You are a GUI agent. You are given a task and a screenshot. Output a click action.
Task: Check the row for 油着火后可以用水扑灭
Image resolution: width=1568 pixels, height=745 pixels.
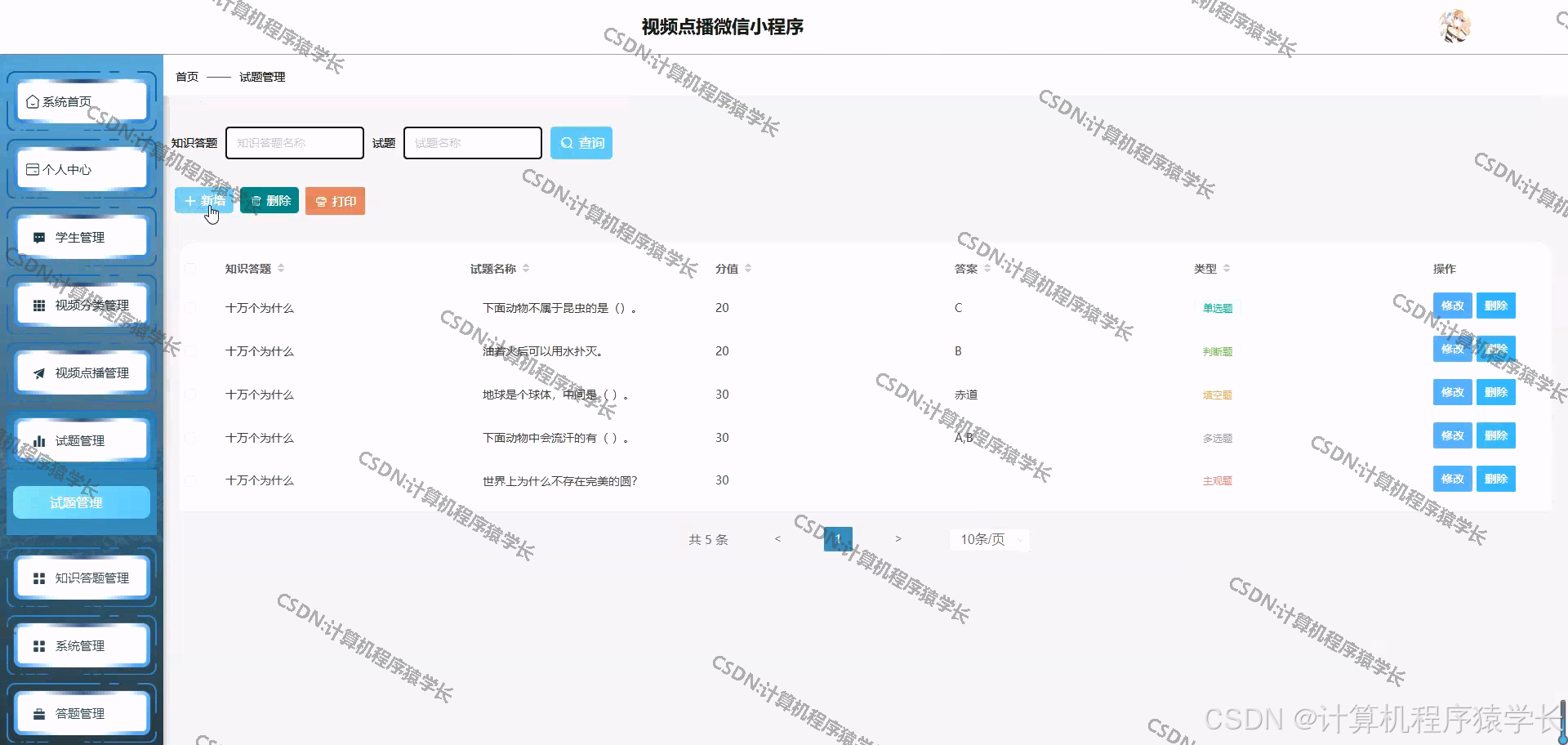pos(190,351)
